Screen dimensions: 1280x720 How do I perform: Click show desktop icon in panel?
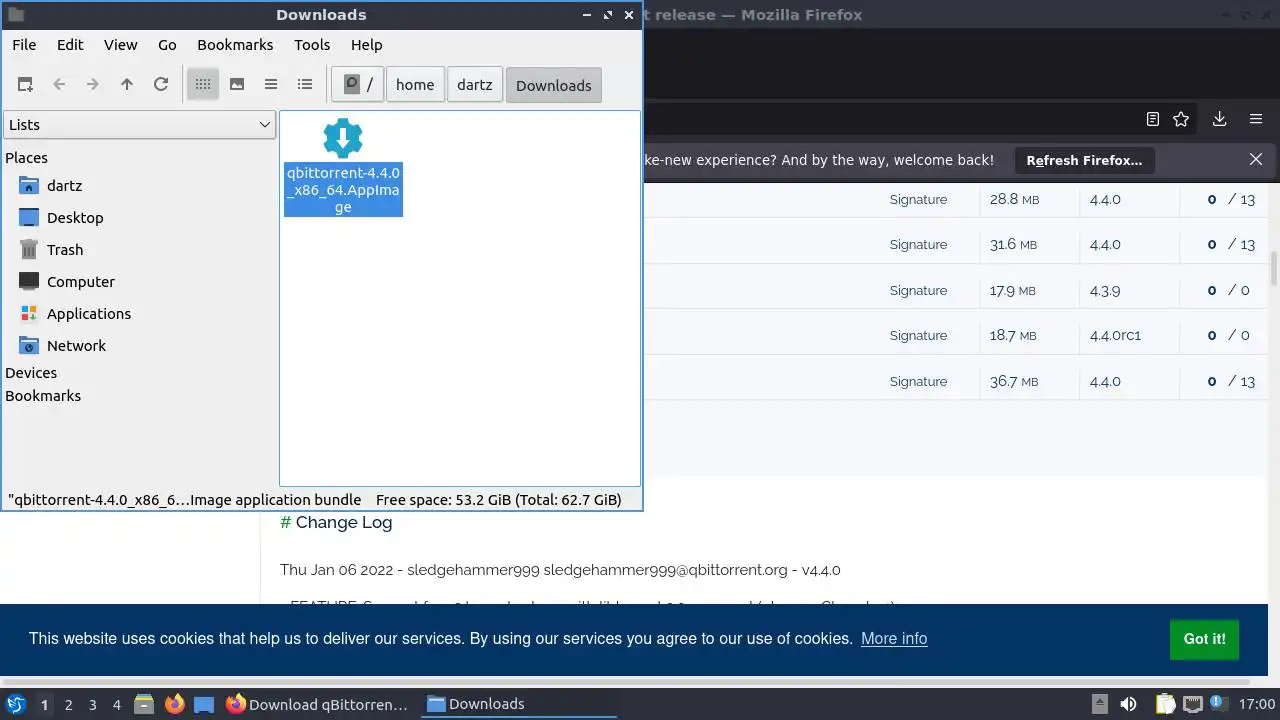click(204, 704)
